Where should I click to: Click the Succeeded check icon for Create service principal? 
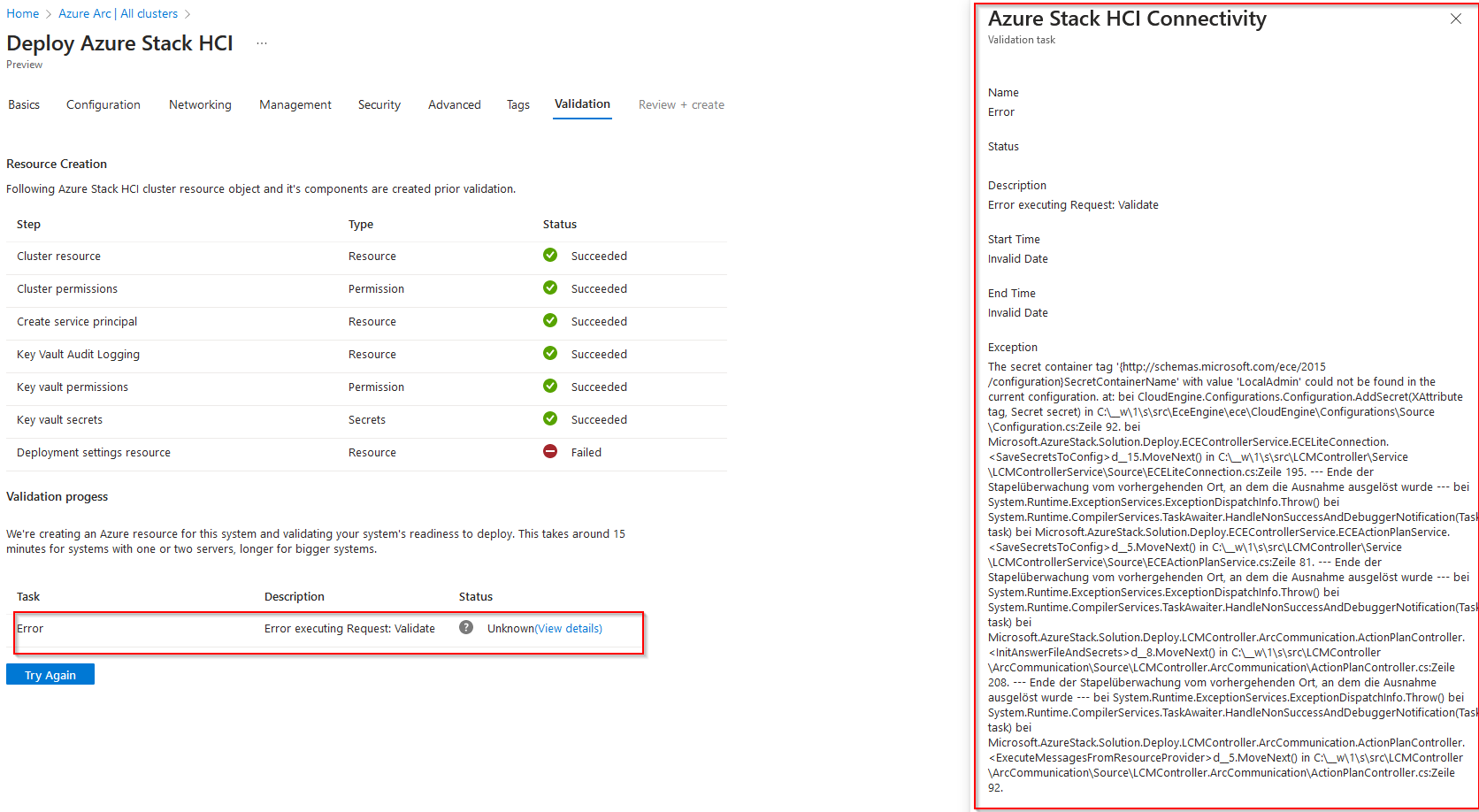550,320
